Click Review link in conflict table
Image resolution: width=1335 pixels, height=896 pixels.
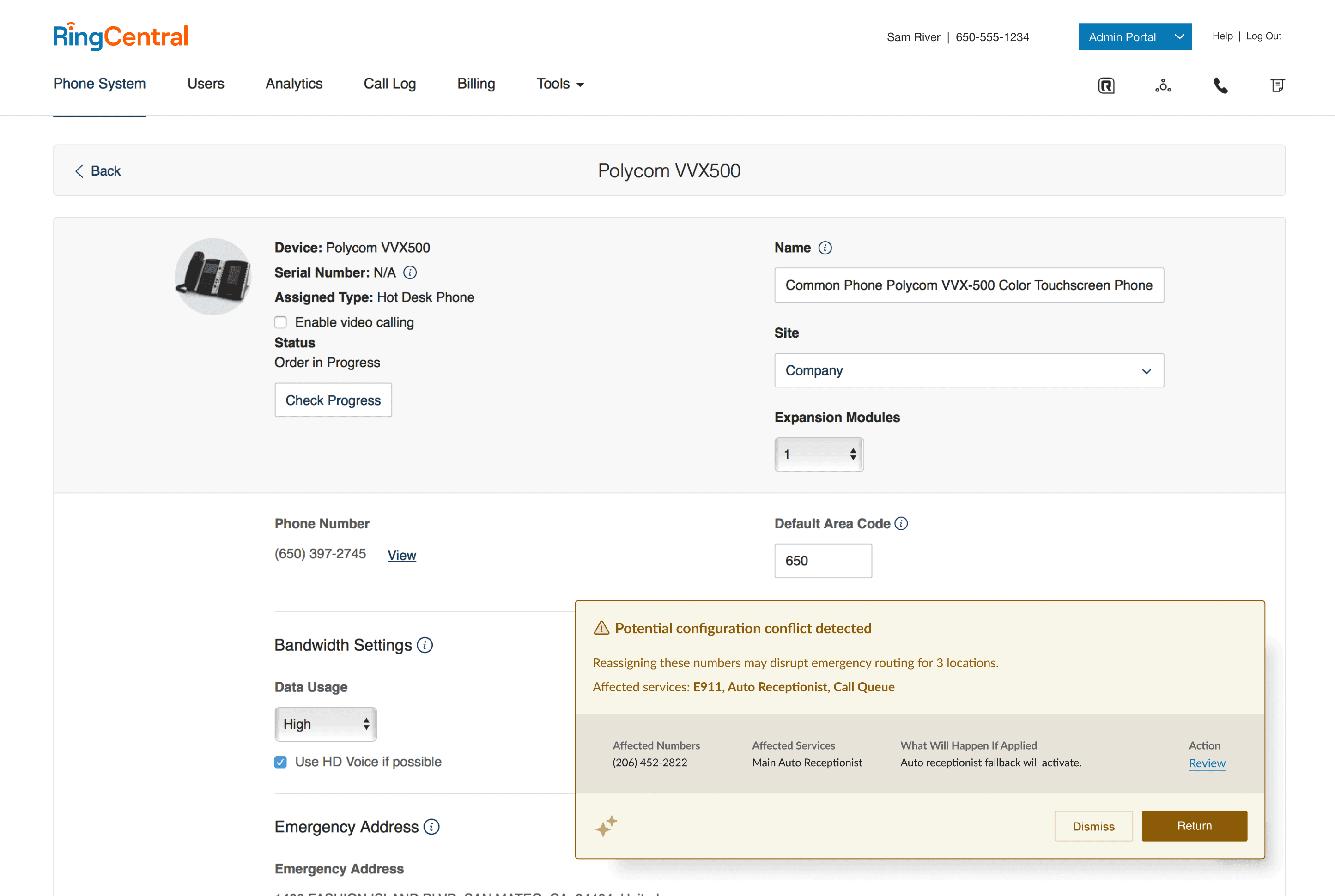click(1207, 763)
